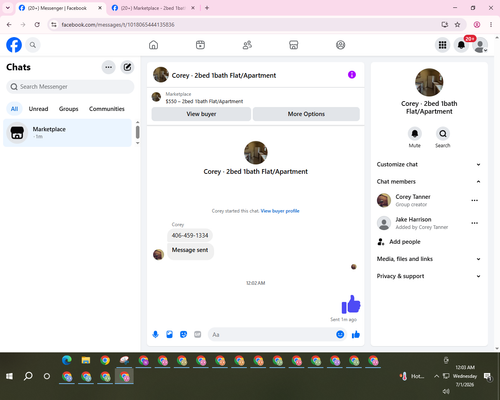Image resolution: width=500 pixels, height=400 pixels.
Task: Expand the Media, files and links section
Action: [x=429, y=259]
